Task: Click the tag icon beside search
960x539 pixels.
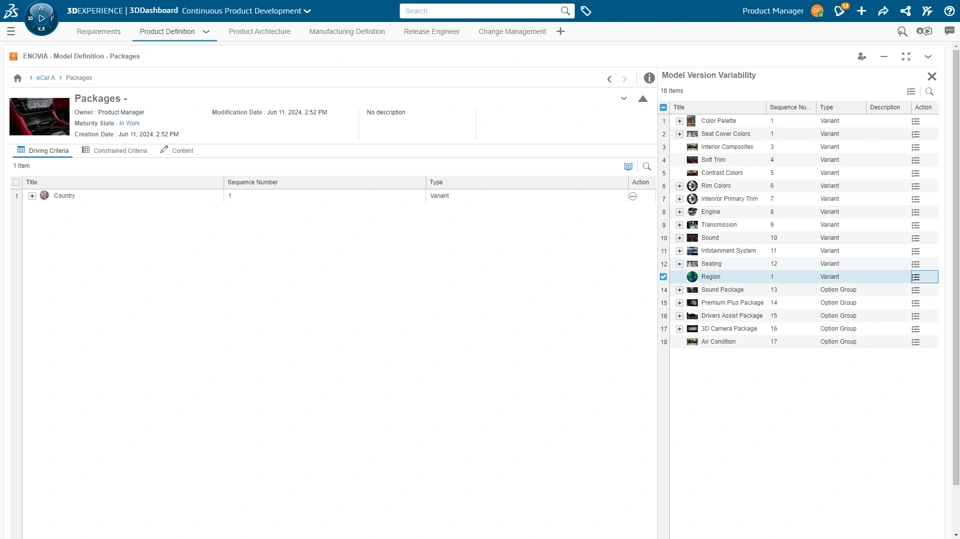Action: point(586,11)
